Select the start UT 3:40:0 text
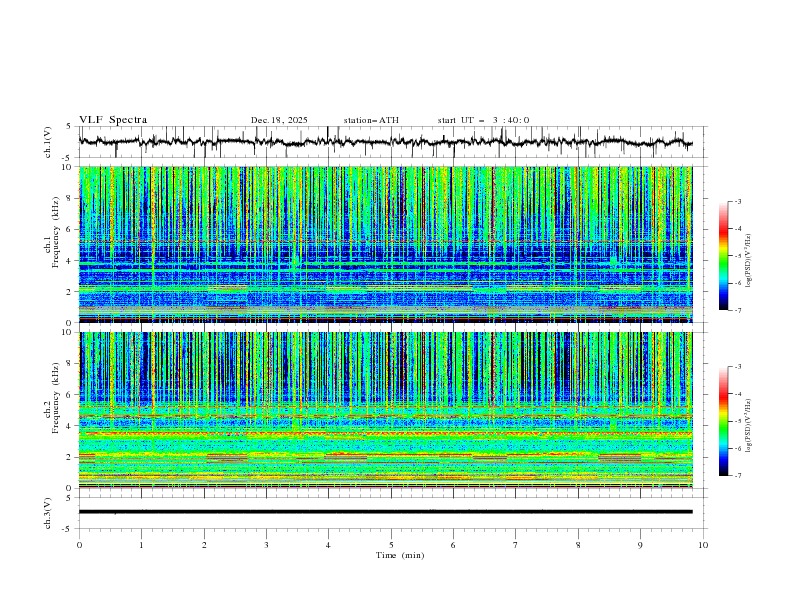 pos(483,120)
